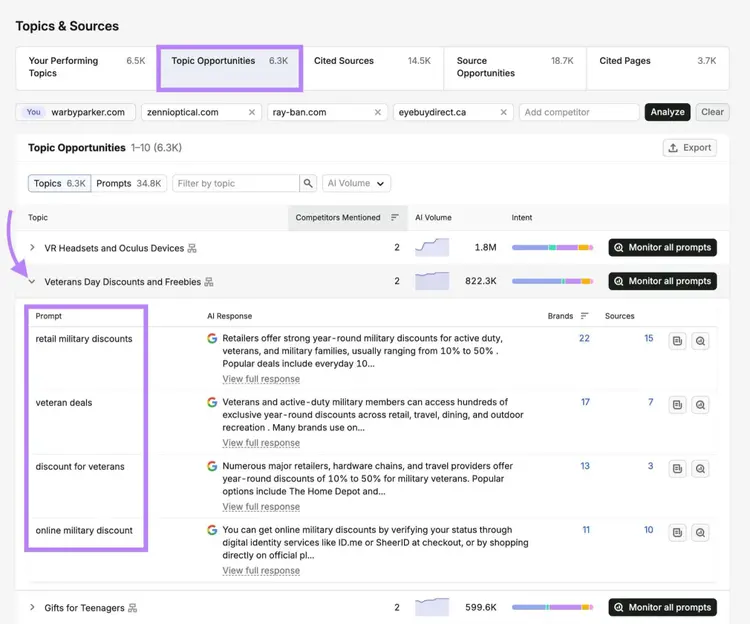Viewport: 750px width, 624px height.
Task: Click the Analyze button
Action: [x=667, y=112]
